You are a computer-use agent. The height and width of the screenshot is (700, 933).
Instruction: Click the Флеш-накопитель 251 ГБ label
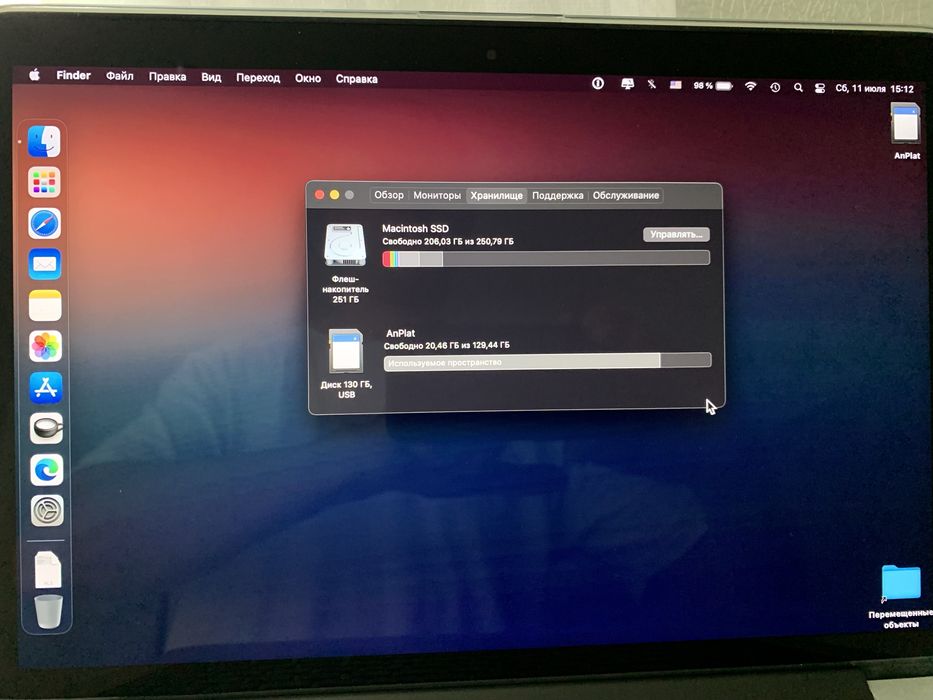345,289
